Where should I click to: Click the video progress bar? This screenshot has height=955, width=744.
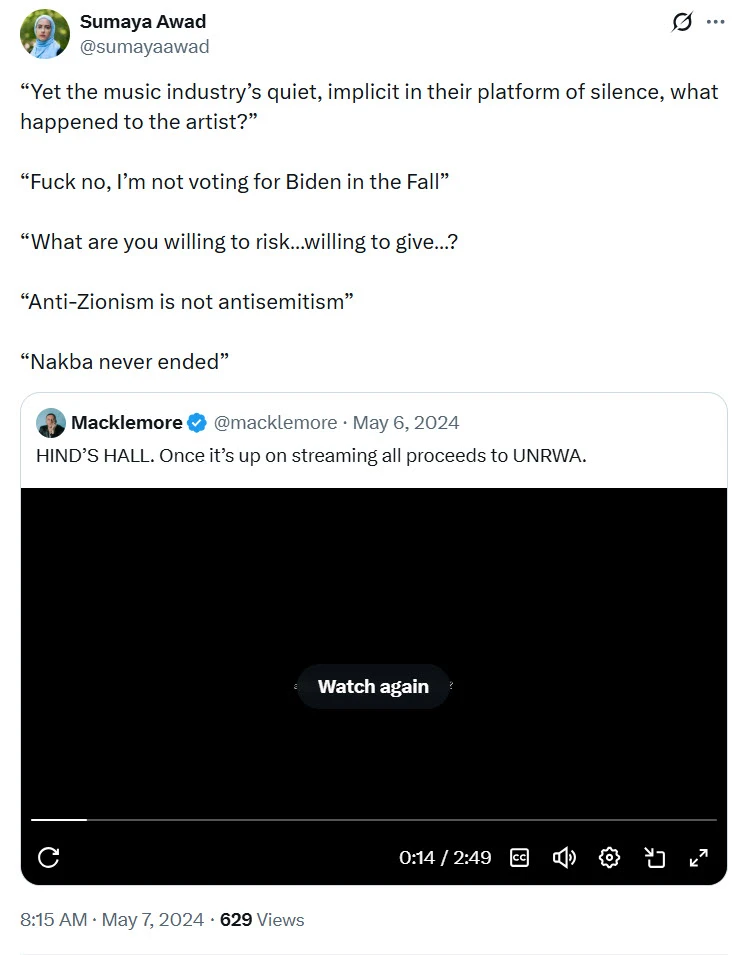click(373, 820)
